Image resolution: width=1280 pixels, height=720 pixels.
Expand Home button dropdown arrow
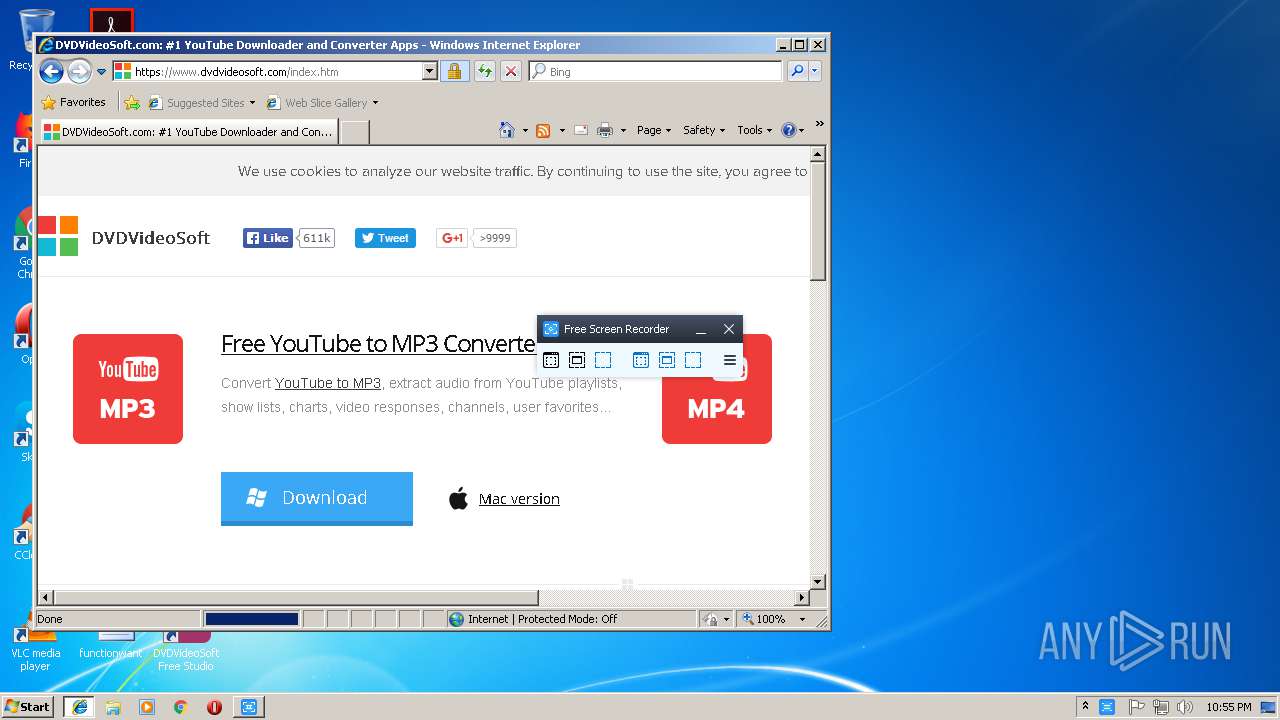tap(525, 130)
